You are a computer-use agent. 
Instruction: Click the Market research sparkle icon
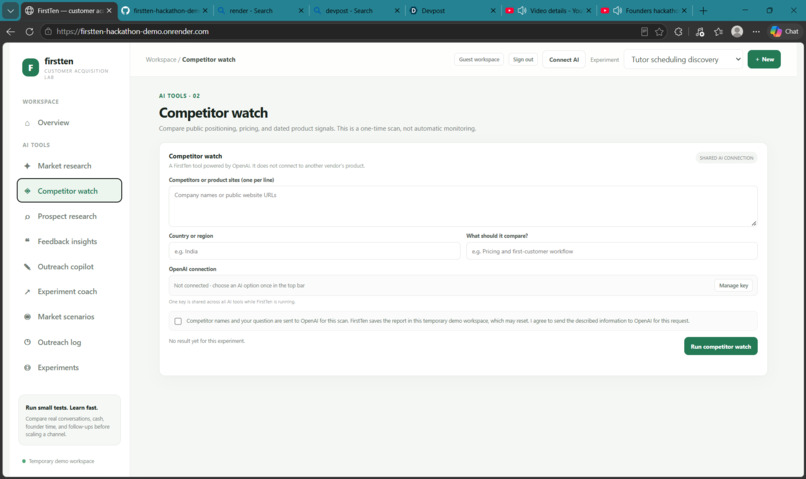[x=27, y=166]
